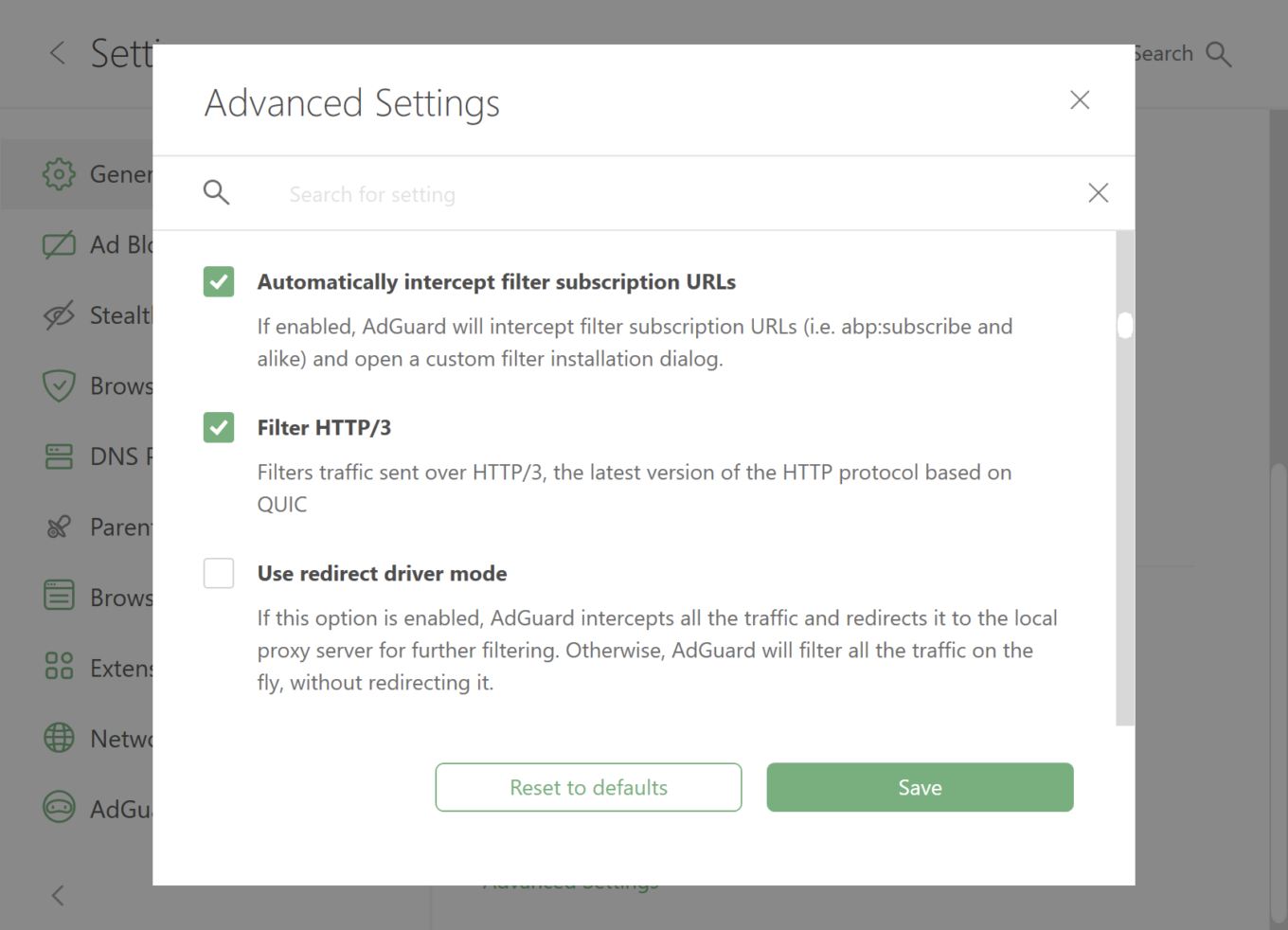
Task: Open the Extensions section grid icon
Action: (58, 667)
